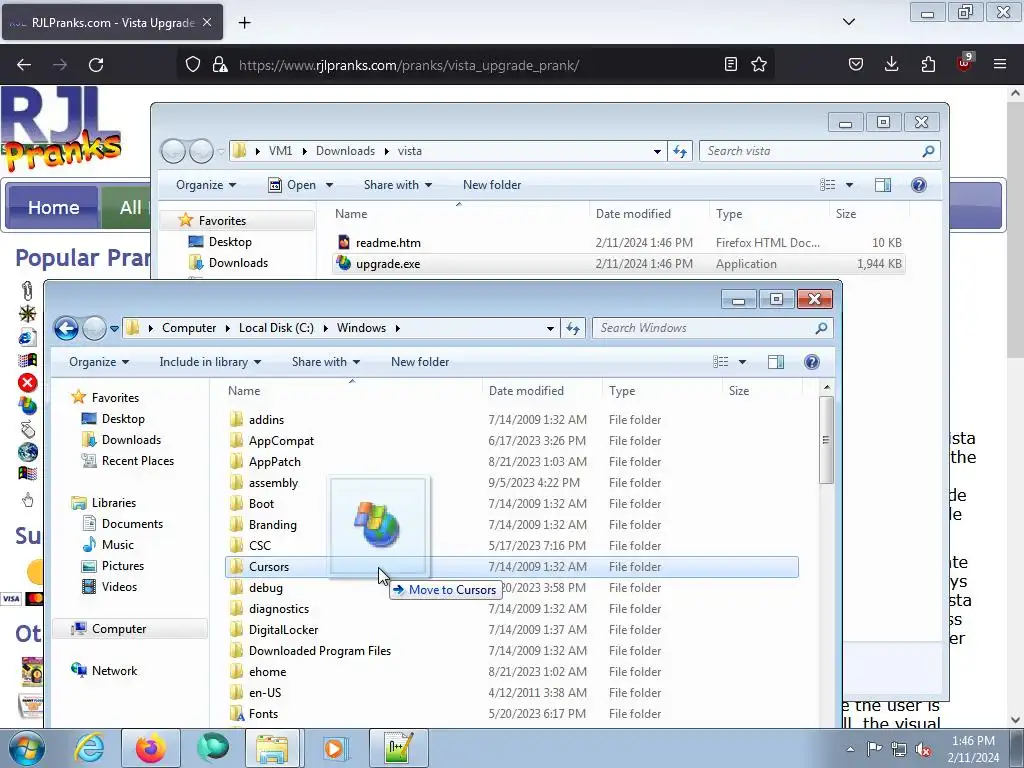Select the addins folder

(266, 420)
